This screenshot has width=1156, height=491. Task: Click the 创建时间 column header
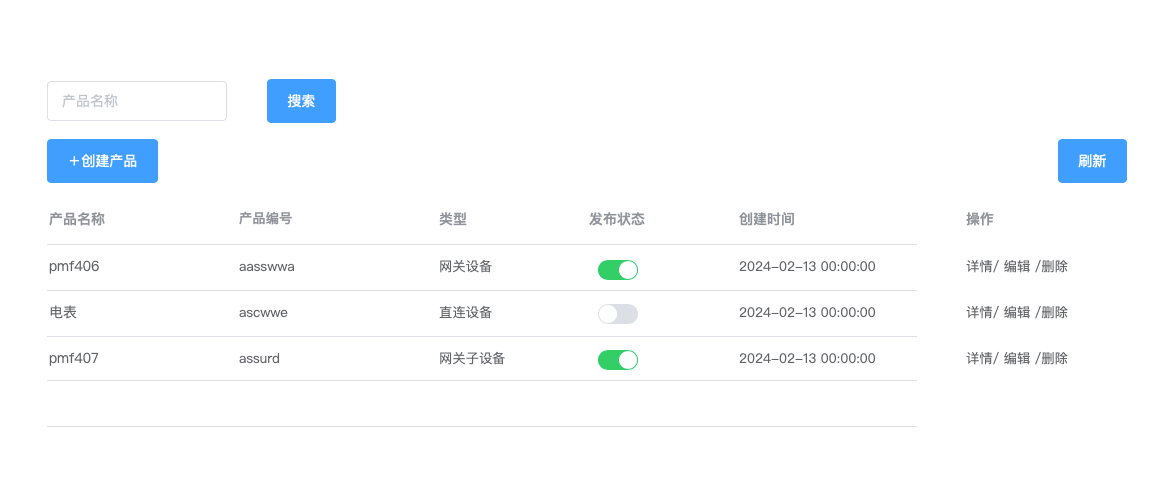[767, 219]
